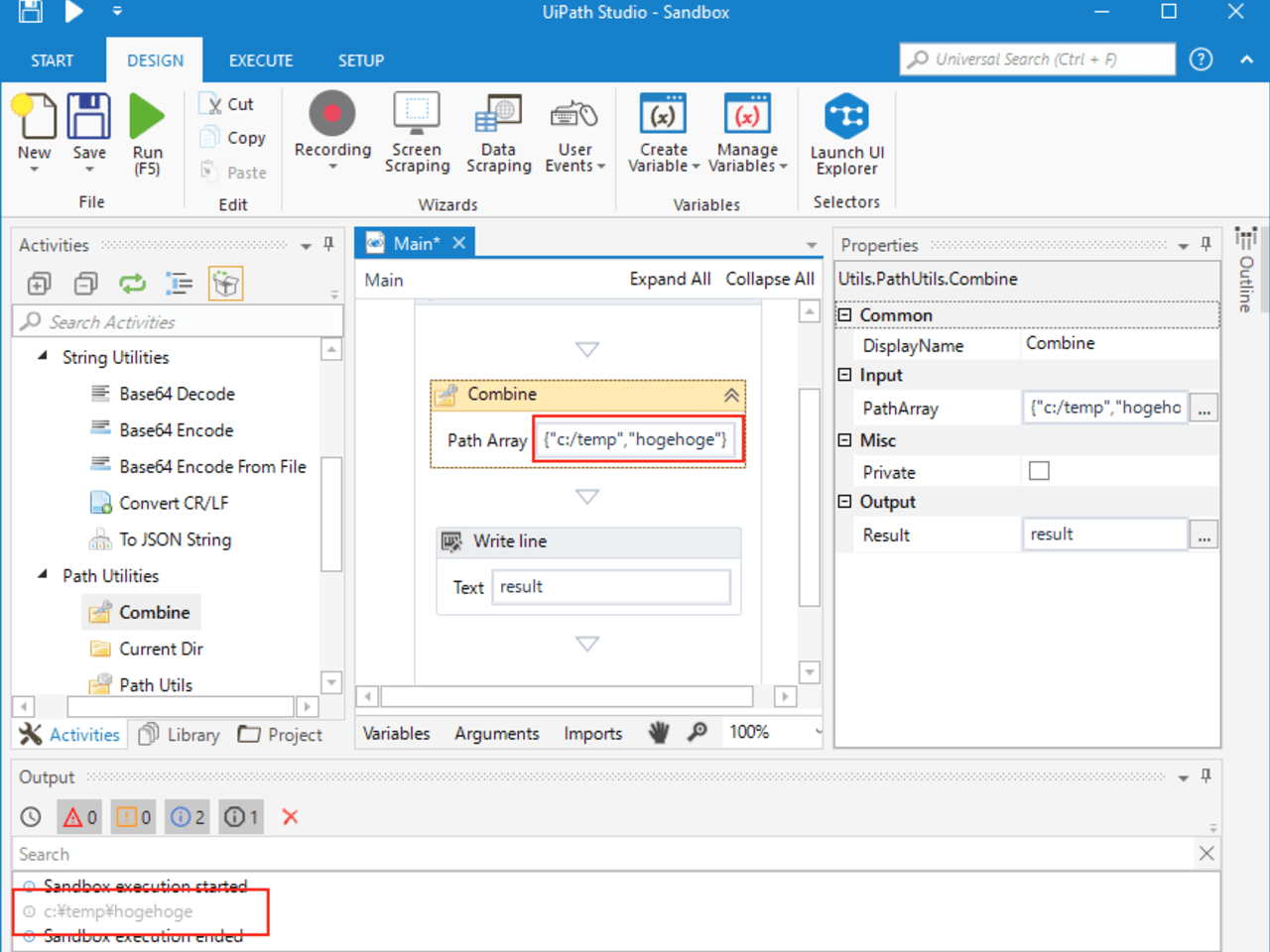Toggle error messages filter in Output
1270x952 pixels.
79,817
